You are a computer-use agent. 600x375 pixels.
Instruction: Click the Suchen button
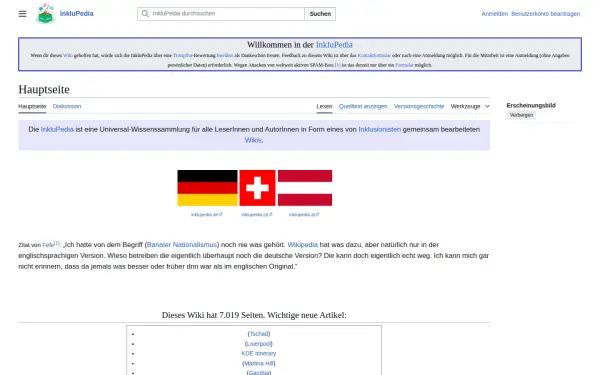pyautogui.click(x=320, y=14)
